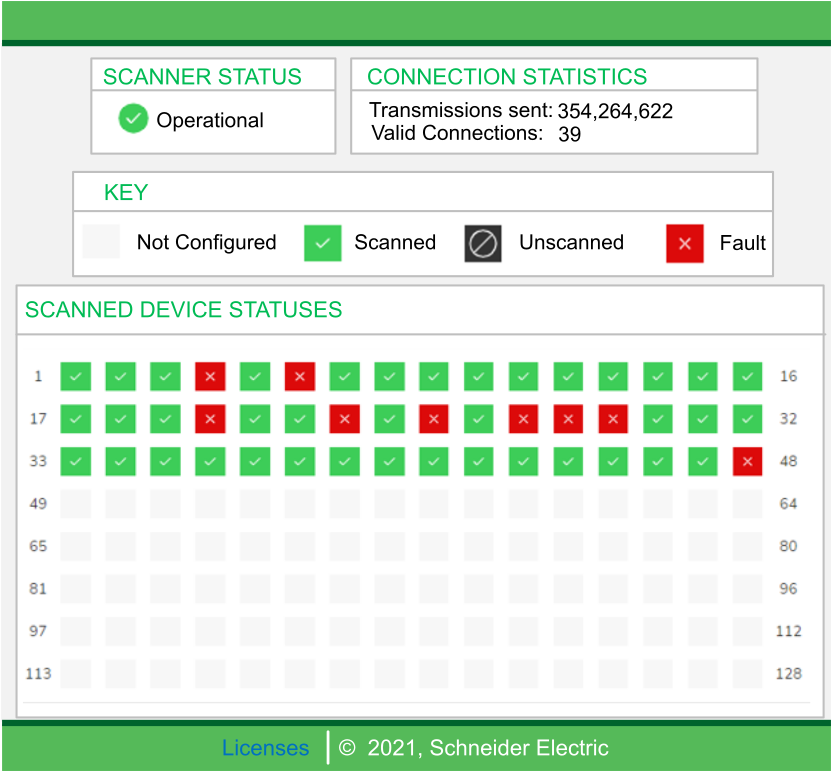This screenshot has height=772, width=832.
Task: Click the Not Configured swatch in the Key legend
Action: tap(101, 242)
